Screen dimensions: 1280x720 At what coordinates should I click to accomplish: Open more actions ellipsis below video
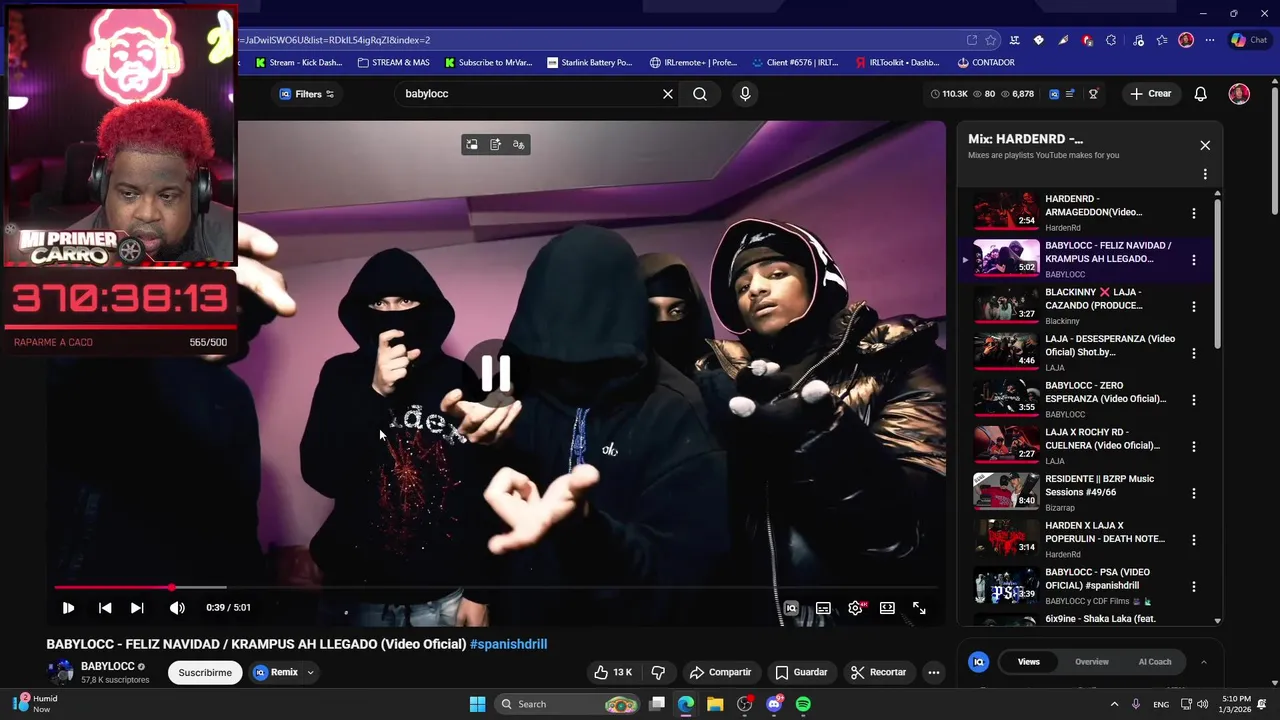(x=934, y=672)
